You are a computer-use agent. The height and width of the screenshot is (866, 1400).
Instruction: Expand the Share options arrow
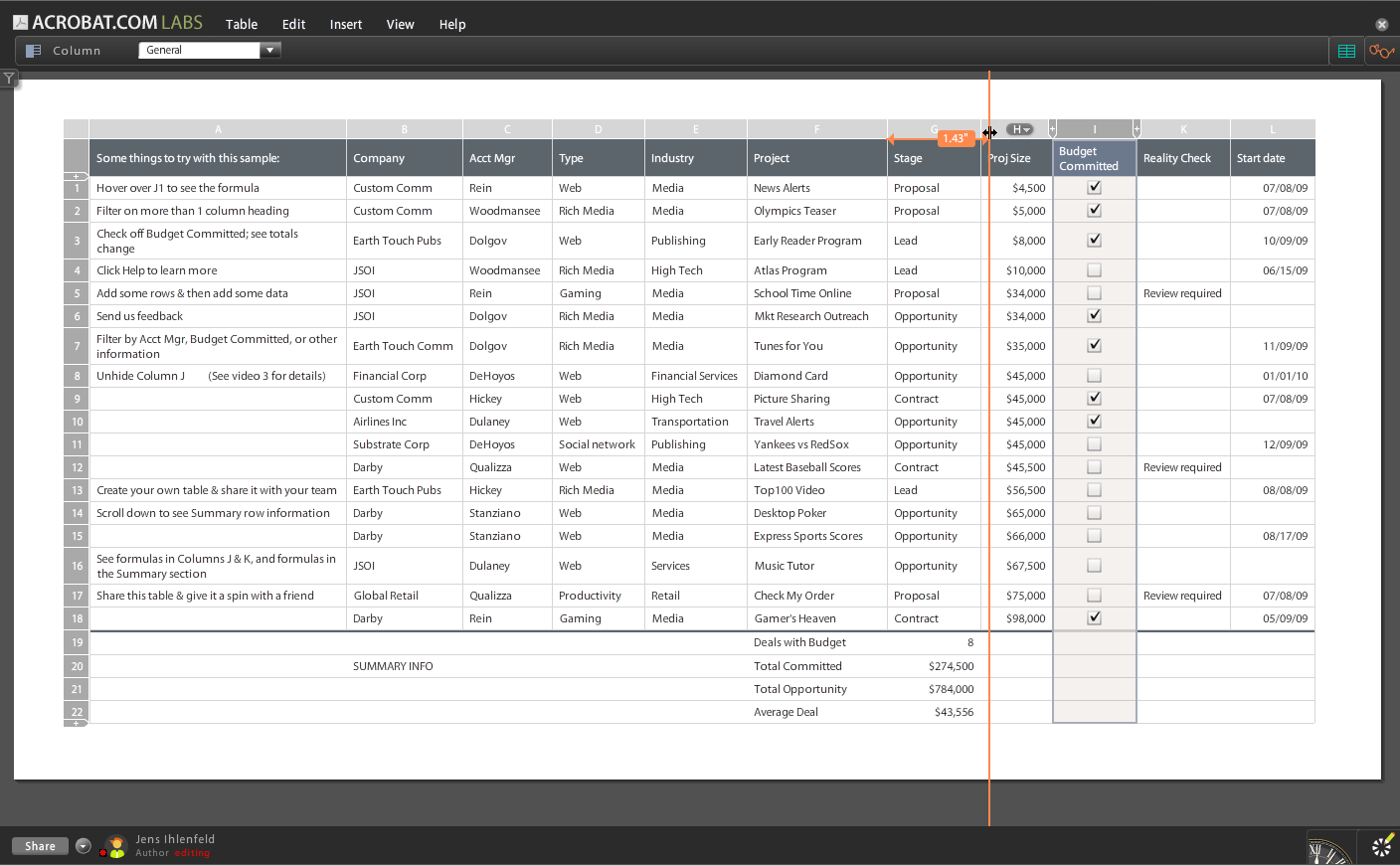pos(83,845)
